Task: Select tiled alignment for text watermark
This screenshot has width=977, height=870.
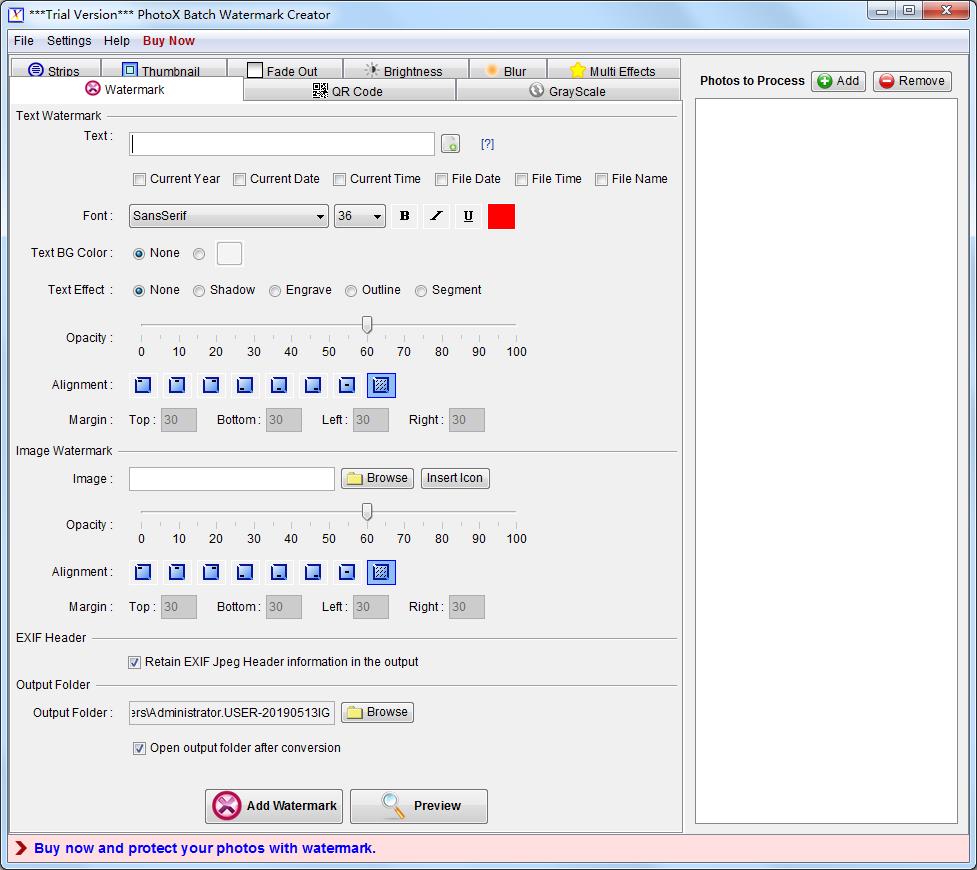Action: (x=381, y=385)
